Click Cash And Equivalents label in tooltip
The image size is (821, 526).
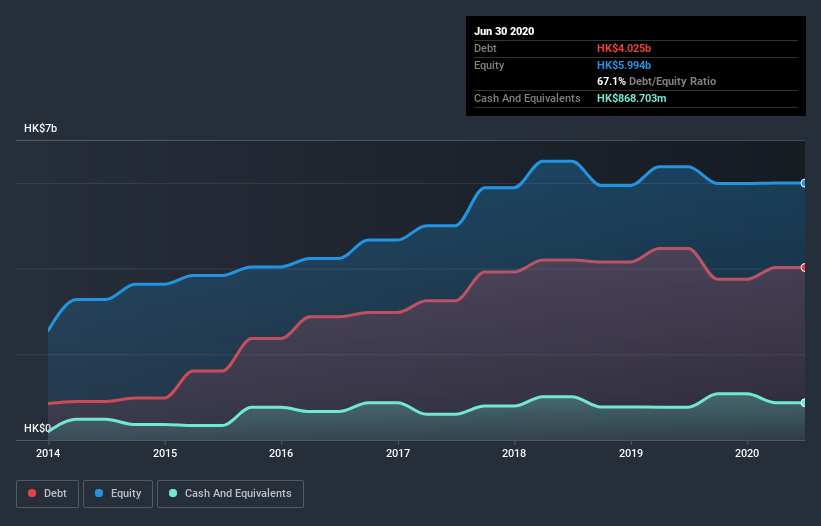tap(527, 98)
